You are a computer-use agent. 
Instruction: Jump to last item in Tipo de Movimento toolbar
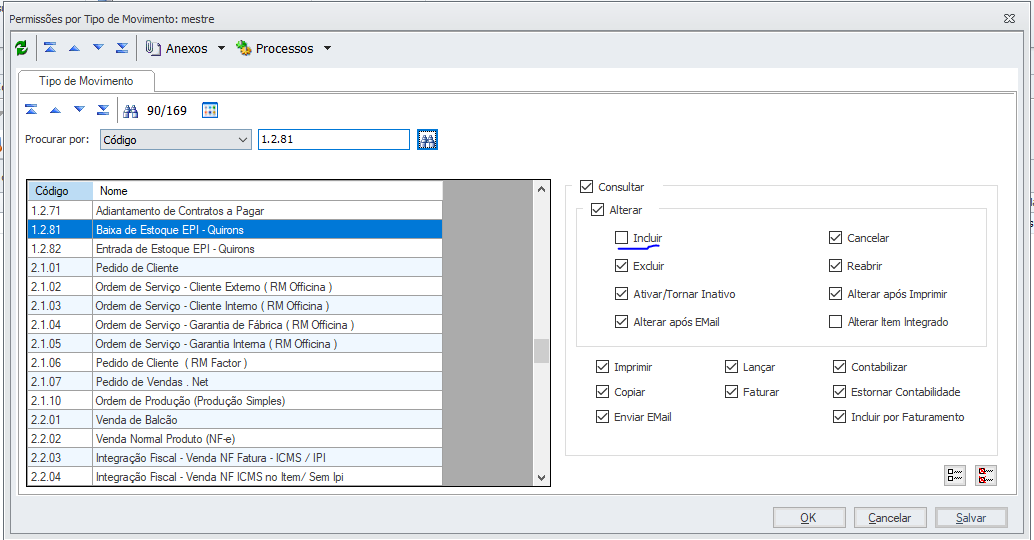point(103,110)
